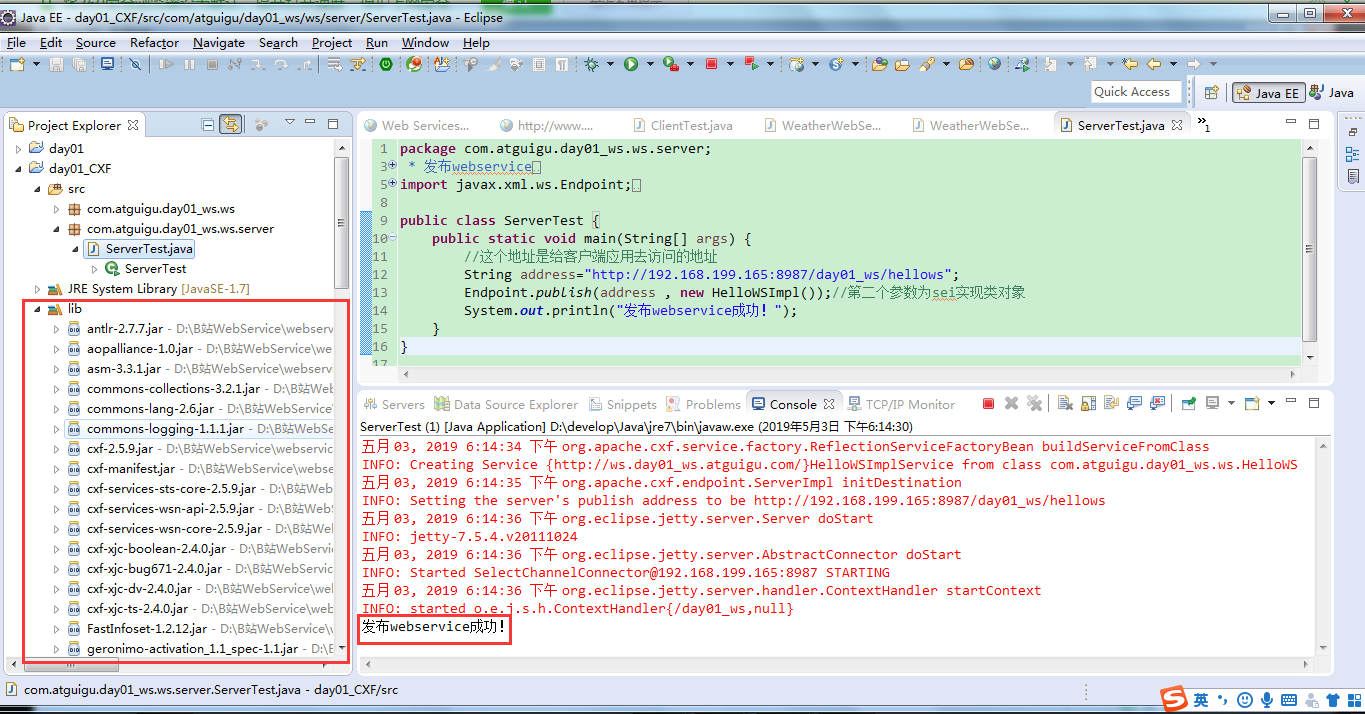Expand JRE System Library node
The image size is (1365, 714).
click(37, 288)
